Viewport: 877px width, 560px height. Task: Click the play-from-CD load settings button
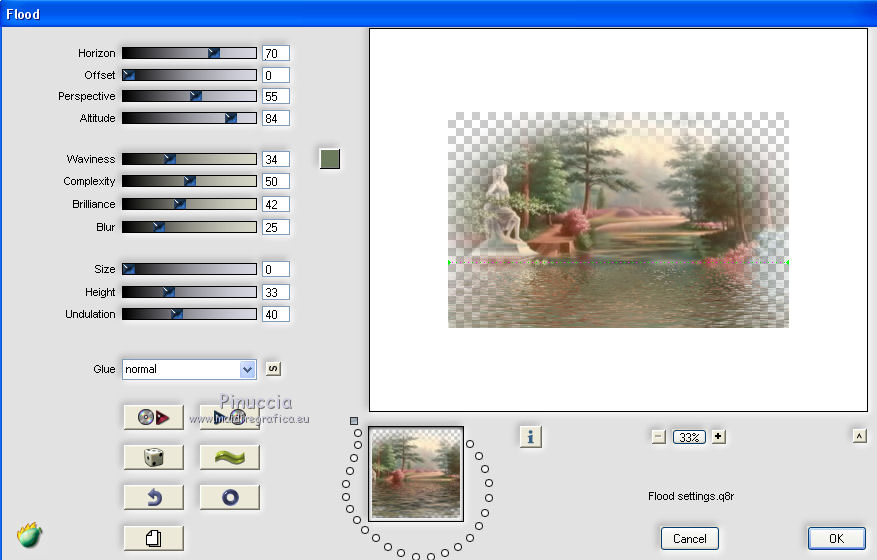(229, 417)
